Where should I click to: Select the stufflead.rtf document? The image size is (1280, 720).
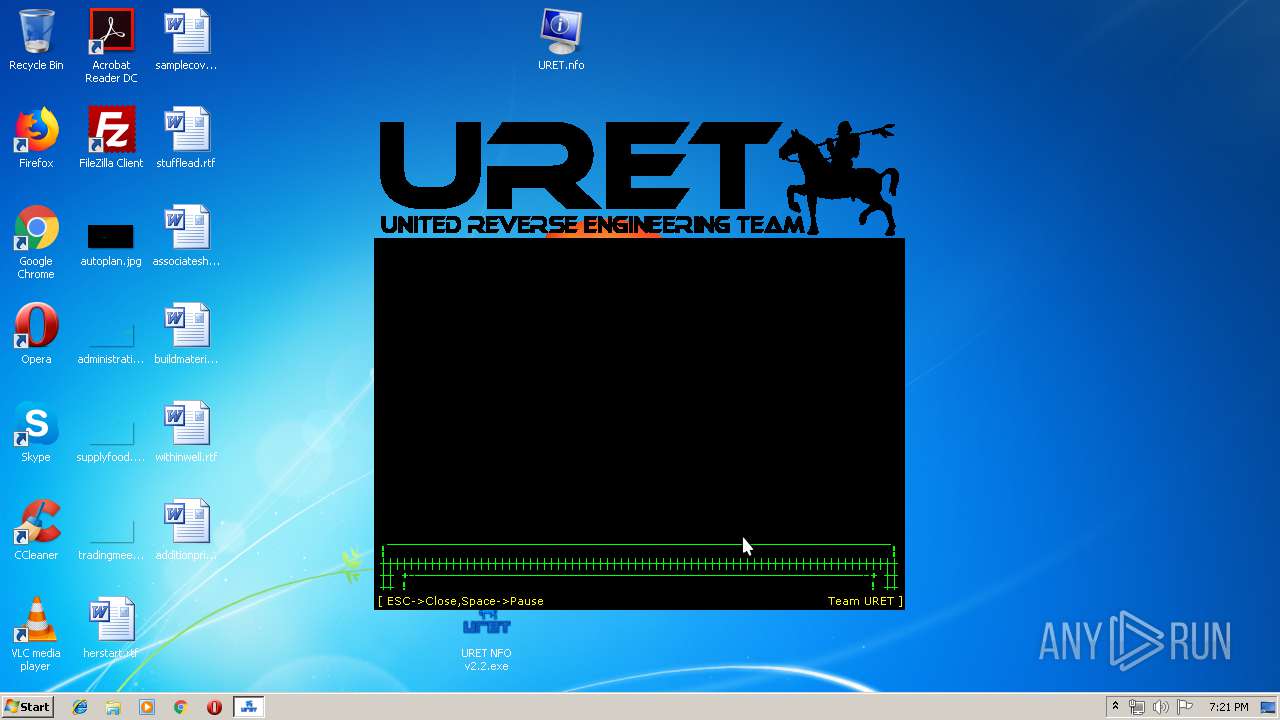[x=186, y=138]
